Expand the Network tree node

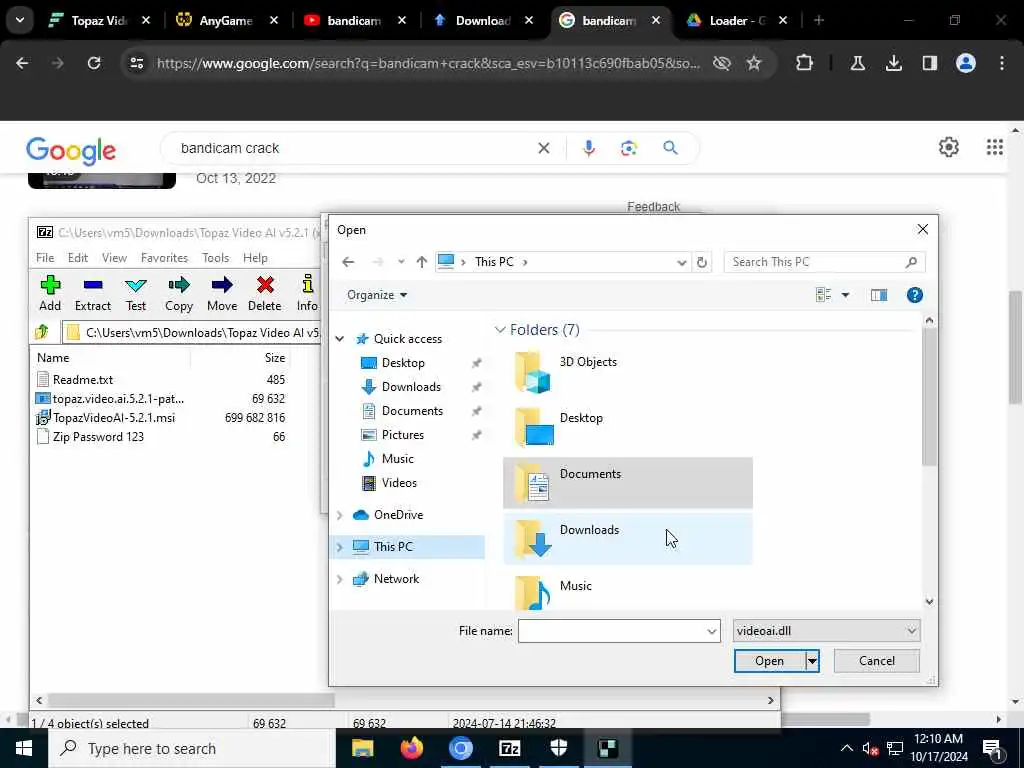[x=340, y=579]
